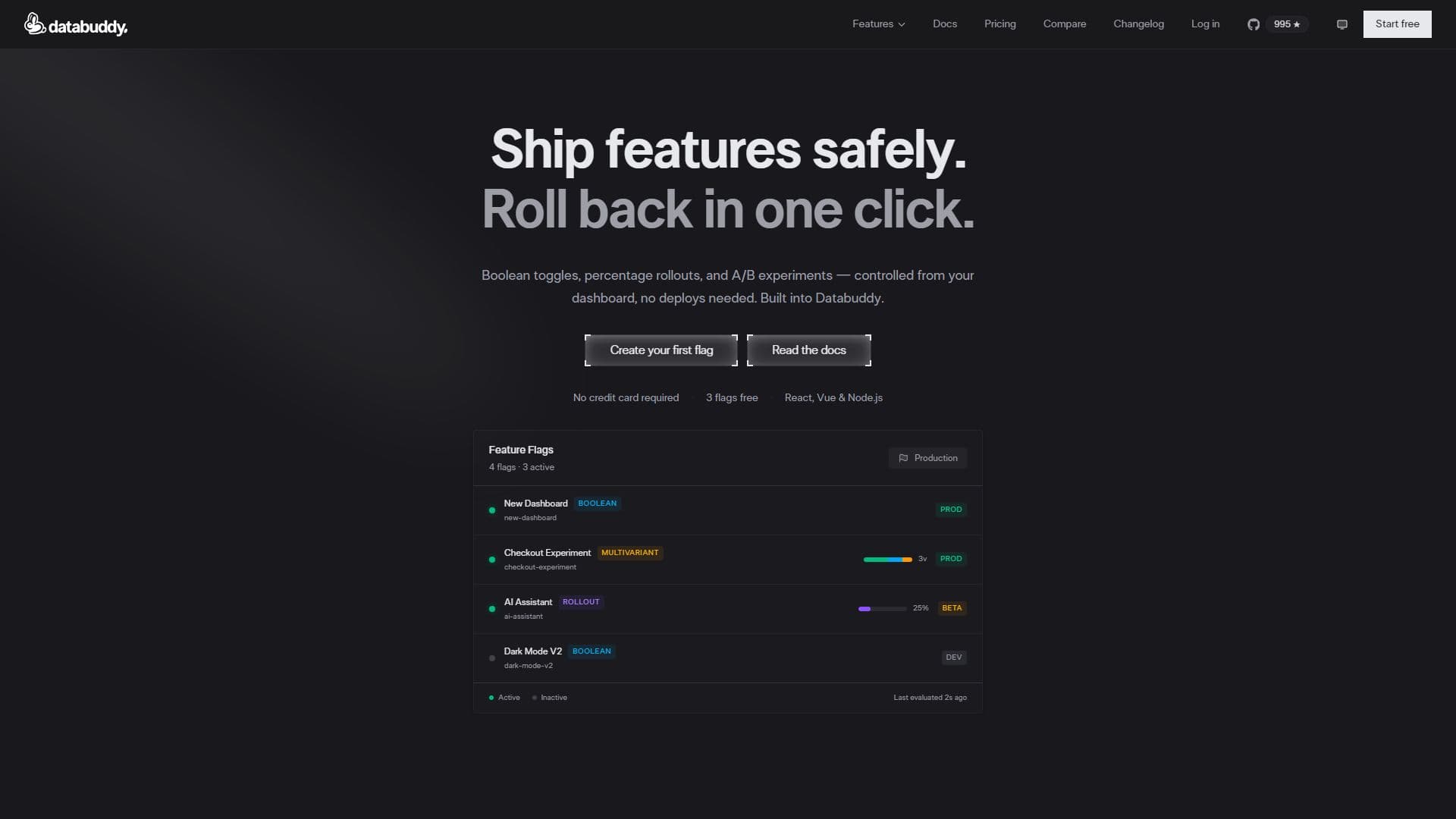The width and height of the screenshot is (1456, 819).
Task: Click the Dark Mode V2 inactive dot
Action: click(492, 658)
